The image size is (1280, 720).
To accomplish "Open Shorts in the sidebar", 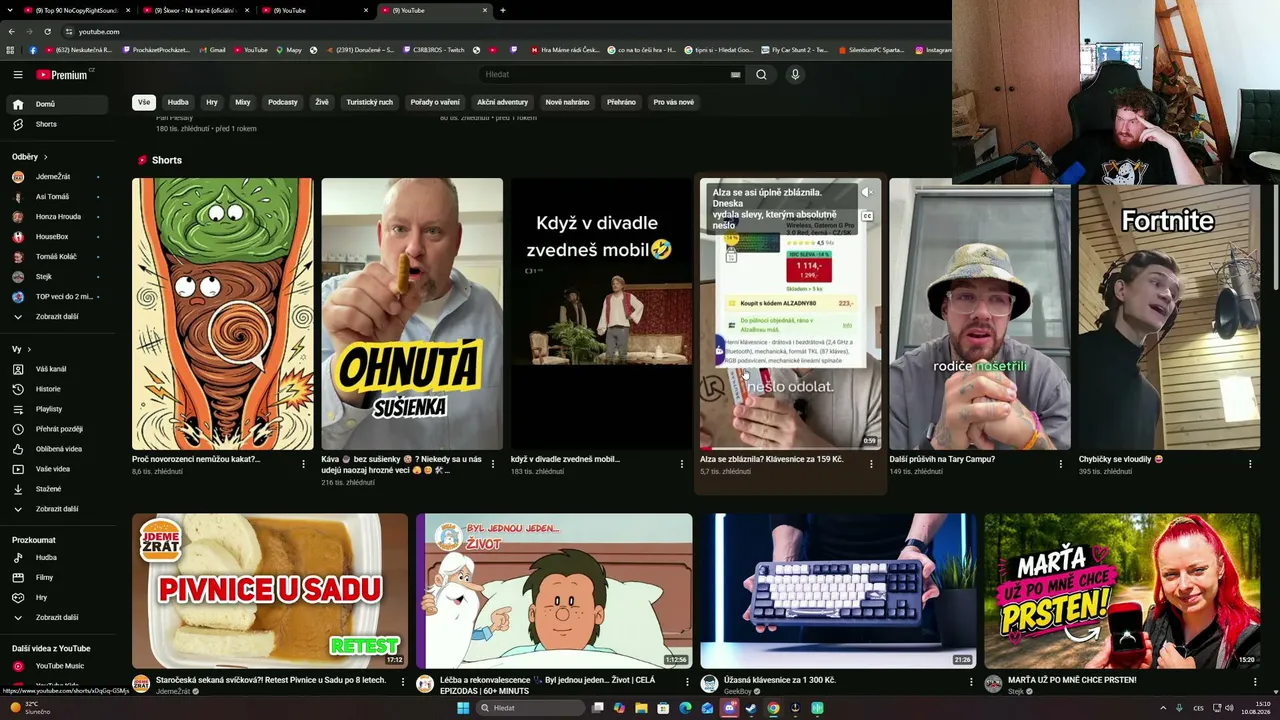I will 56,124.
